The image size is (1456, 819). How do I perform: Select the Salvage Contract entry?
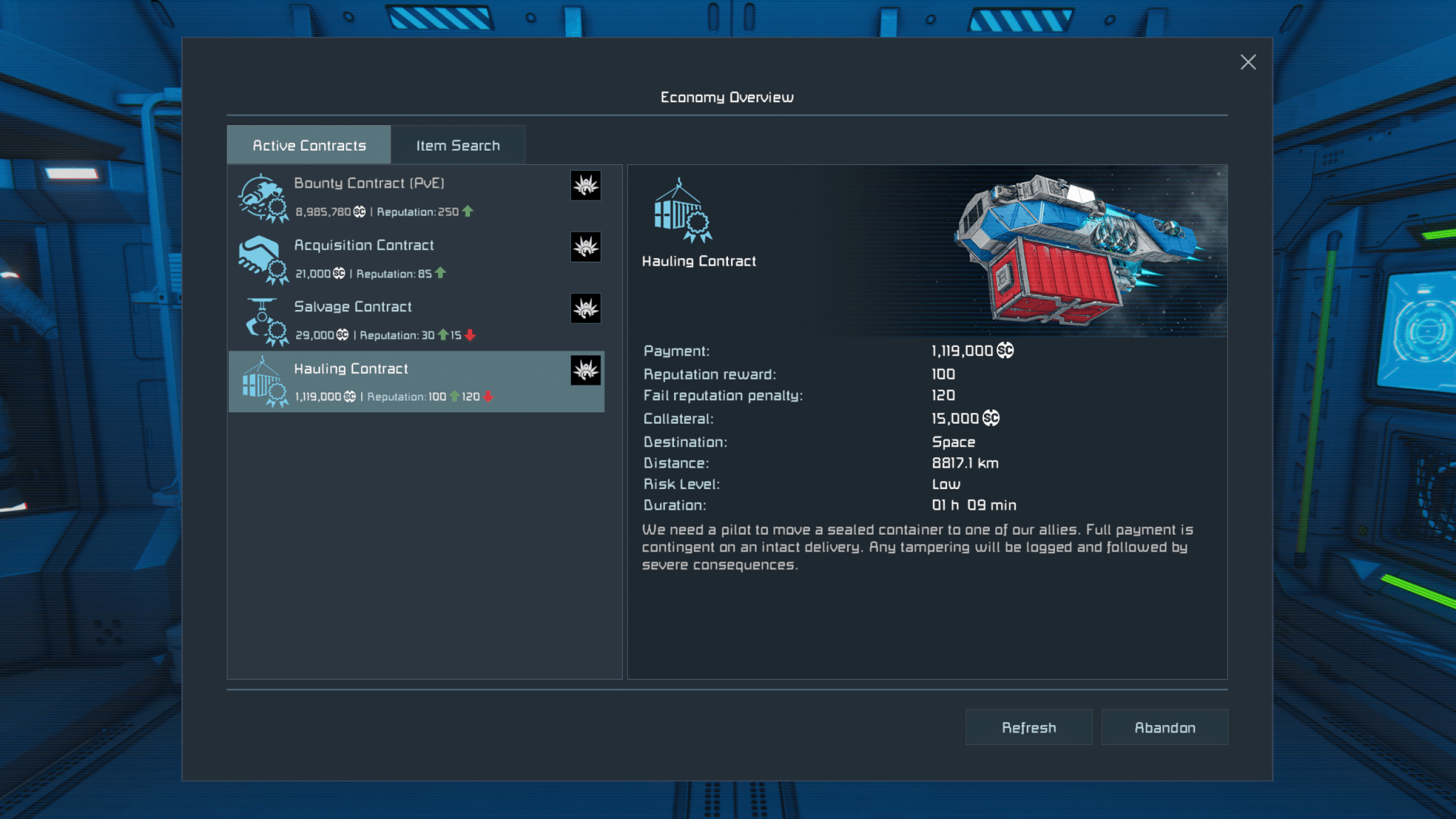[417, 321]
